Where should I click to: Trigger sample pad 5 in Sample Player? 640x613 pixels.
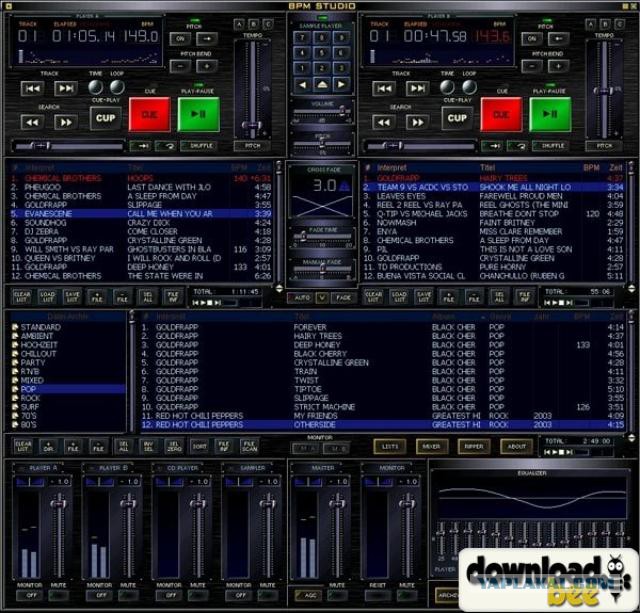[x=322, y=53]
